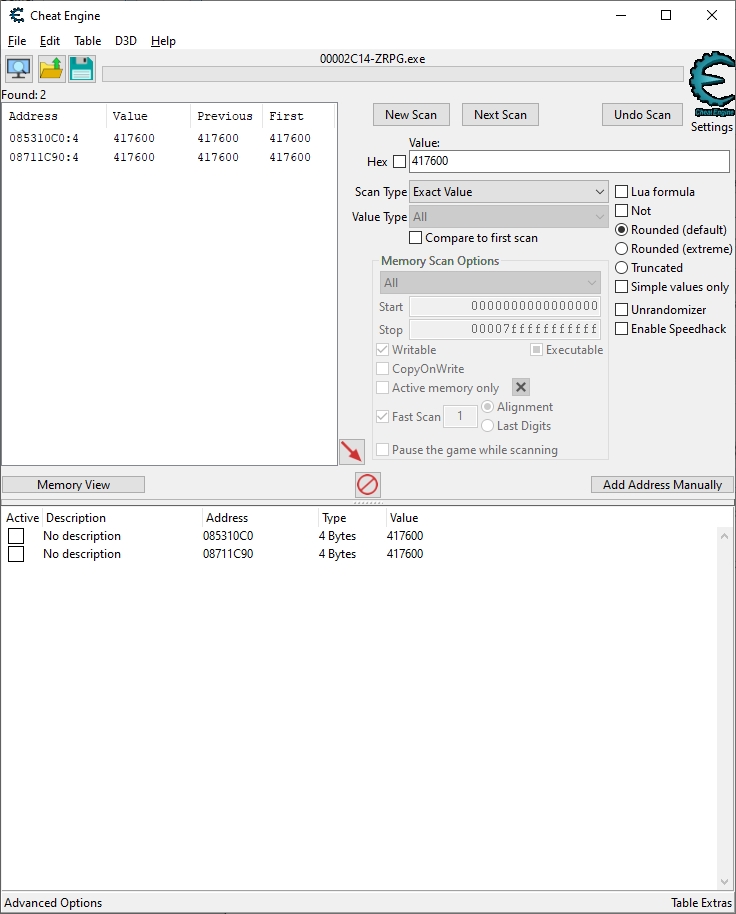Enable the Lua formula checkbox
This screenshot has height=914, width=736.
[x=622, y=192]
